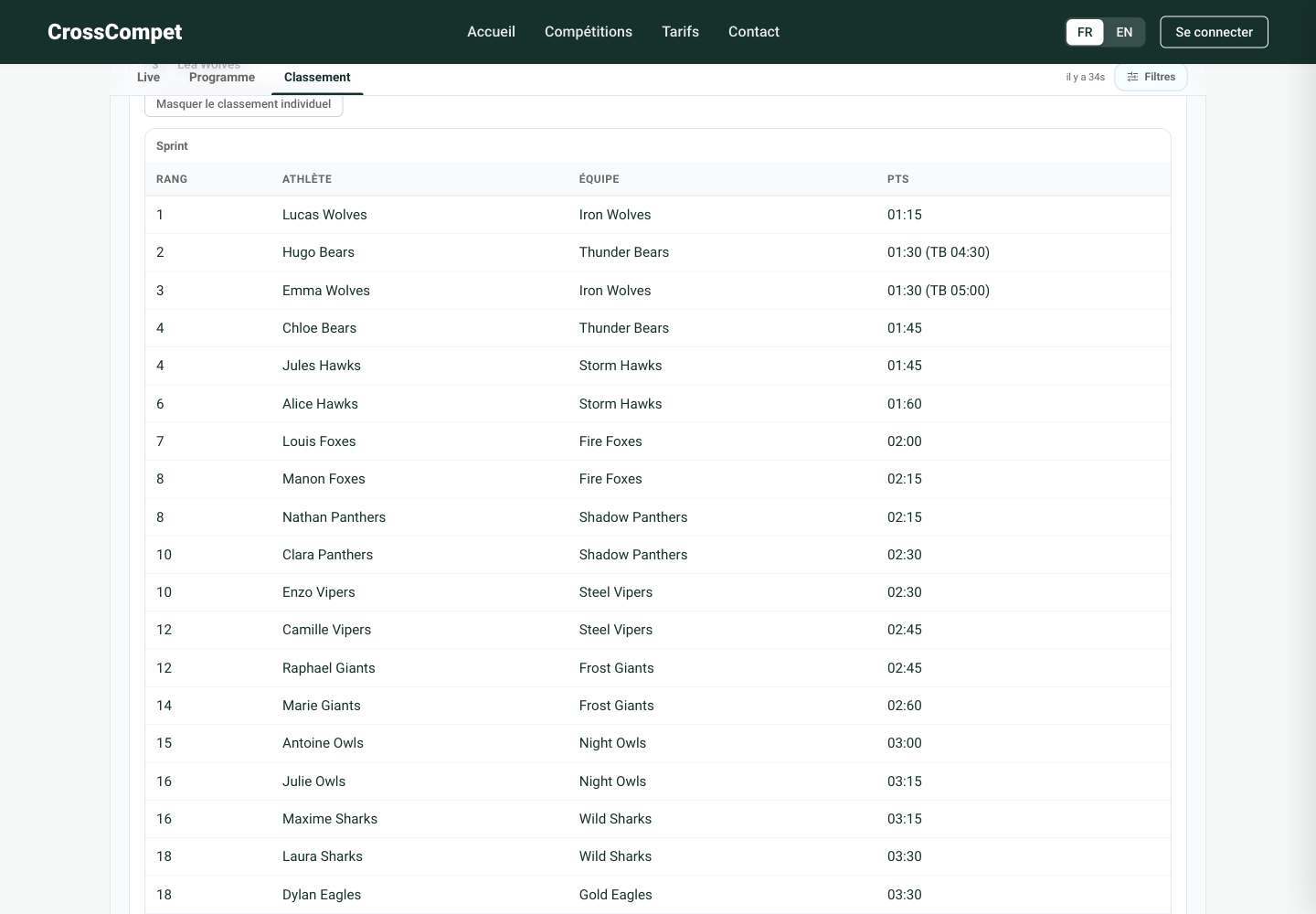Click Masquer le classement individuel
Viewport: 1316px width, 914px height.
click(244, 104)
